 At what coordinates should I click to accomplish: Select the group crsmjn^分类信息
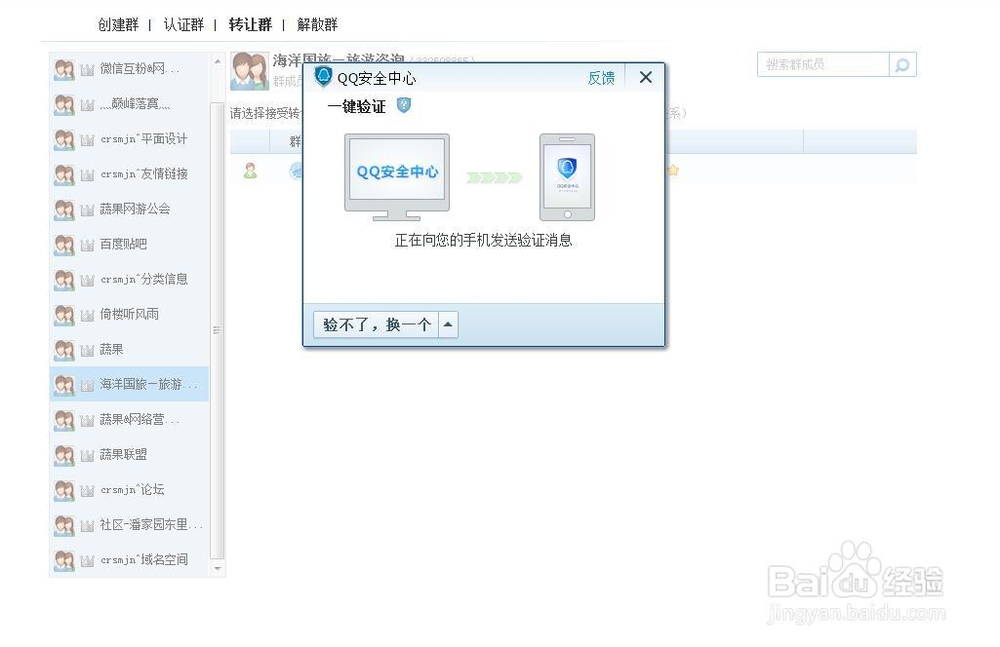129,279
